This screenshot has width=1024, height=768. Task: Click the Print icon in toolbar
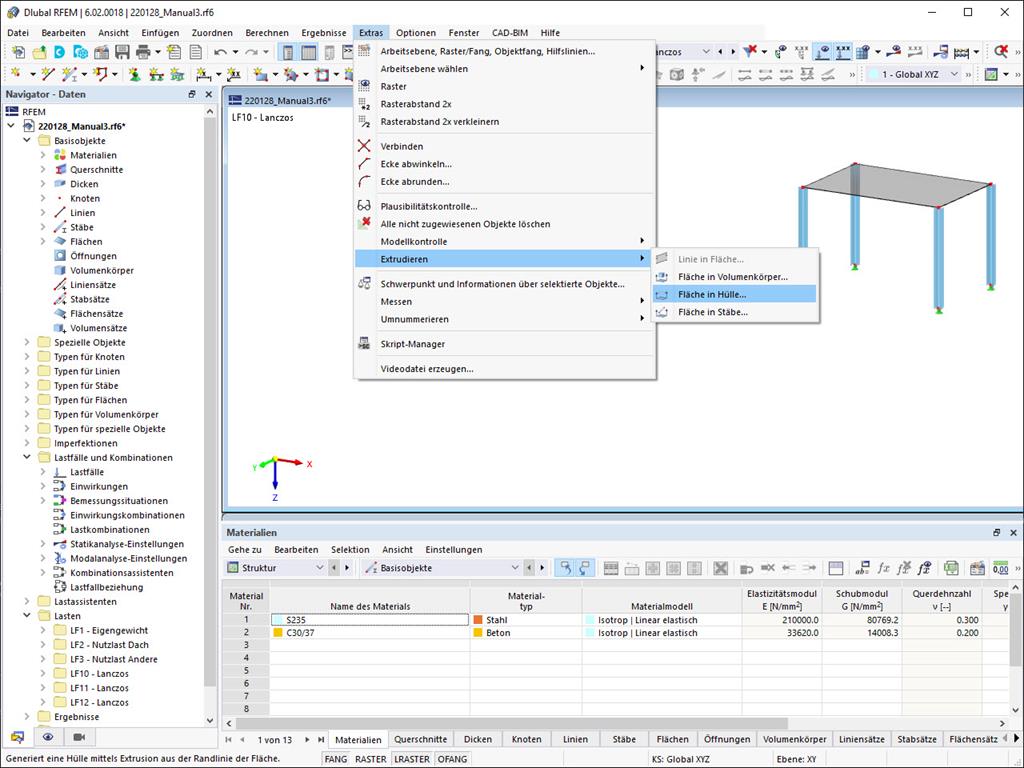click(143, 52)
